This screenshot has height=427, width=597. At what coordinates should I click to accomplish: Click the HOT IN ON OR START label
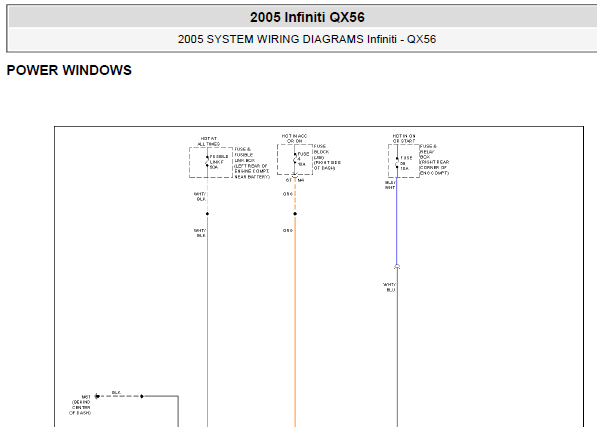404,138
